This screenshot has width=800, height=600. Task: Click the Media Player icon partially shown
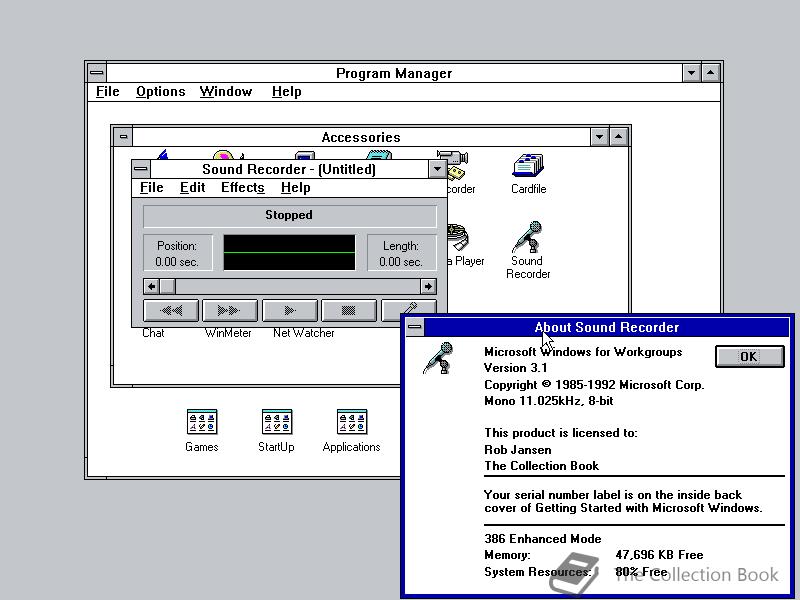click(458, 237)
